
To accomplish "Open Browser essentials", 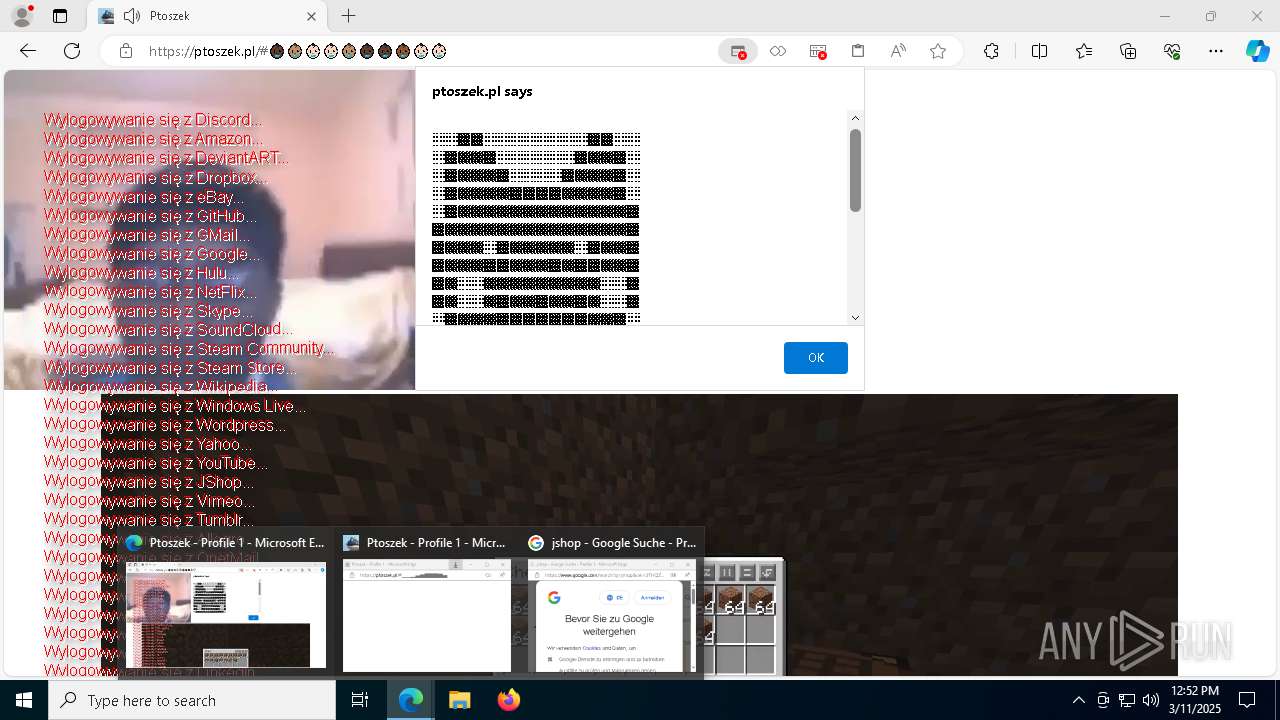I will pyautogui.click(x=1172, y=51).
